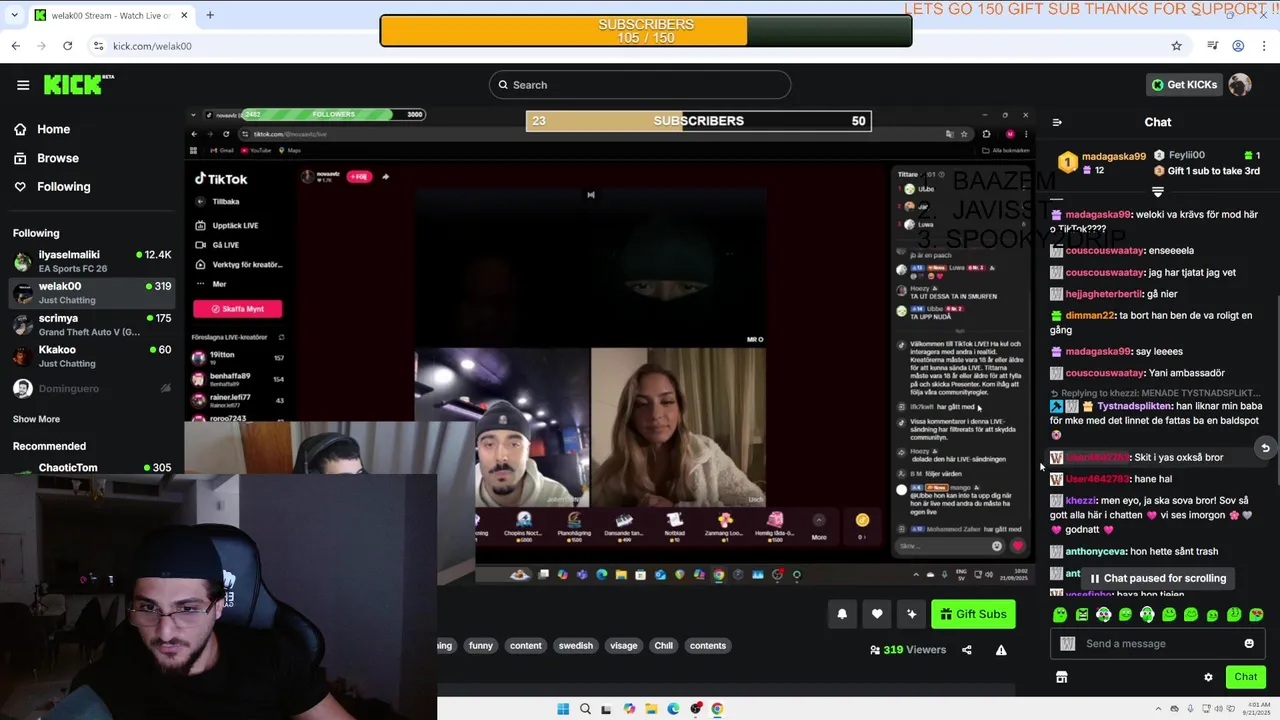Open the Windows Start menu

click(x=563, y=709)
